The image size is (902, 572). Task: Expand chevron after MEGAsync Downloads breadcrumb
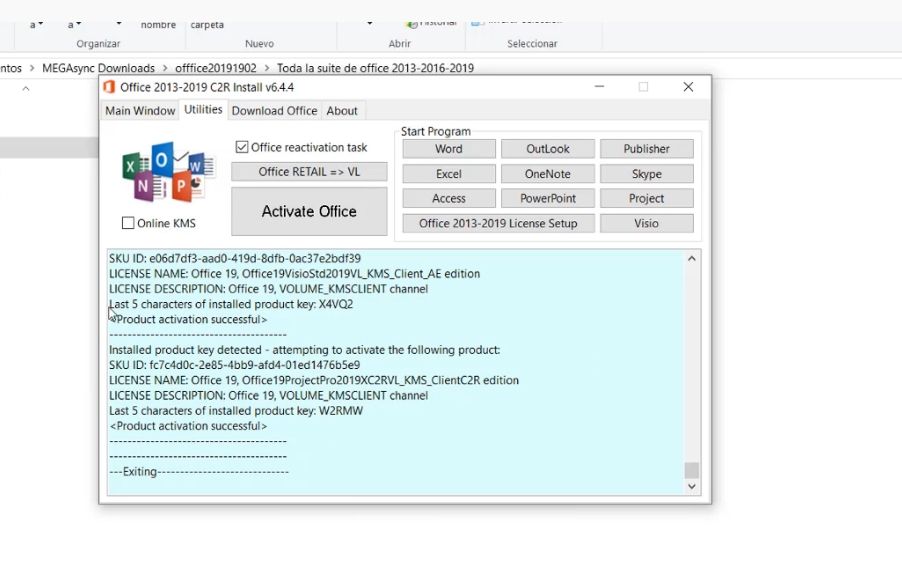click(x=165, y=68)
